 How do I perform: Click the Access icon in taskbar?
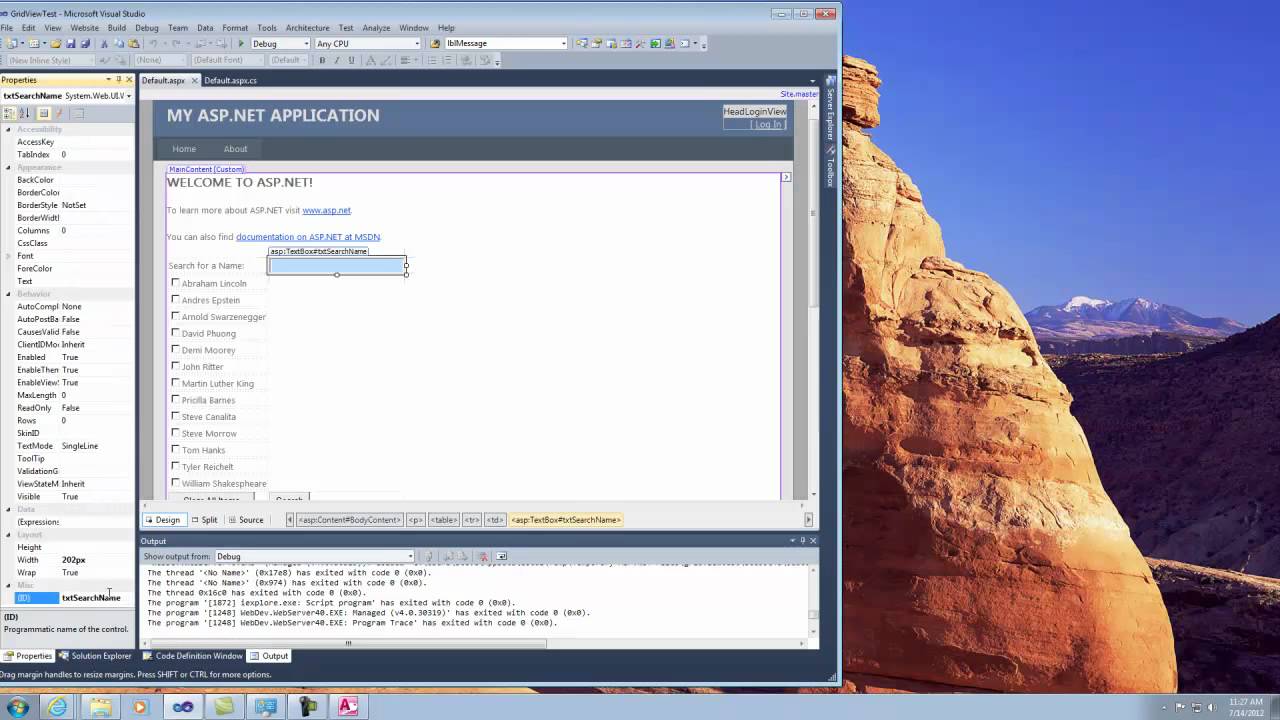pyautogui.click(x=348, y=707)
